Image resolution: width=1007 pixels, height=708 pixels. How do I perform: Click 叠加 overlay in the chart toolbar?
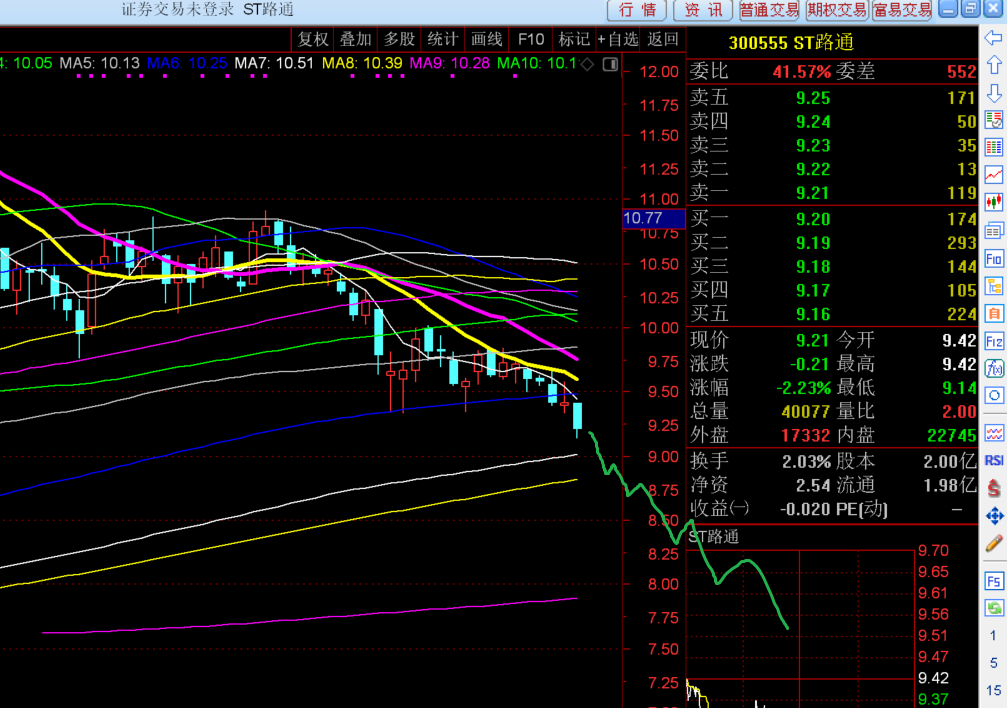[x=356, y=39]
